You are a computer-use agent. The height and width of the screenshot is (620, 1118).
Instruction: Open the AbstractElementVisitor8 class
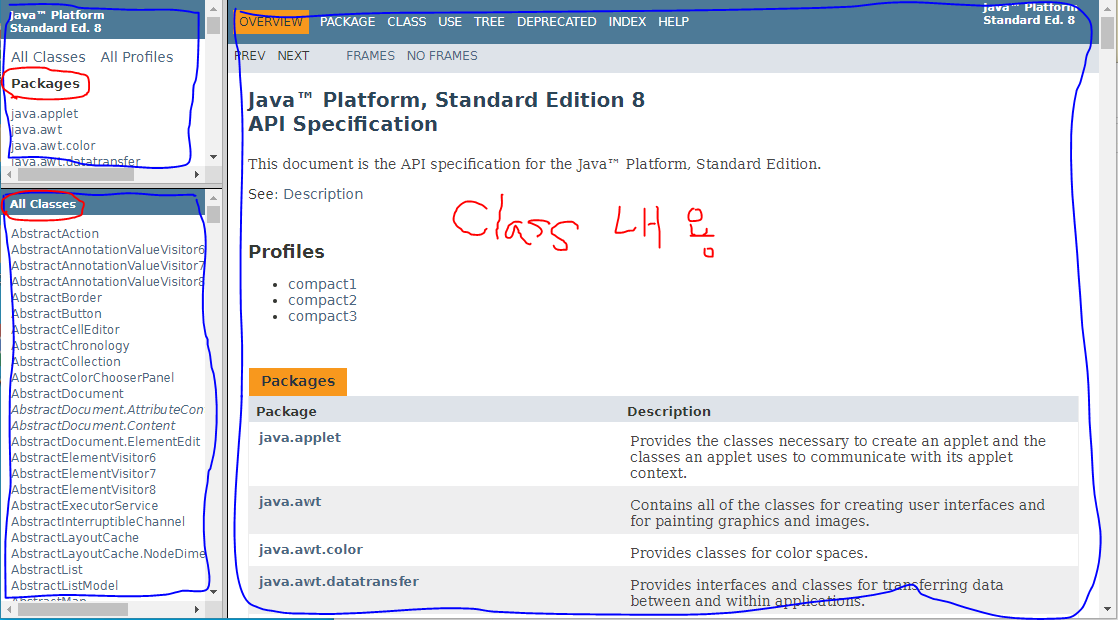click(83, 490)
